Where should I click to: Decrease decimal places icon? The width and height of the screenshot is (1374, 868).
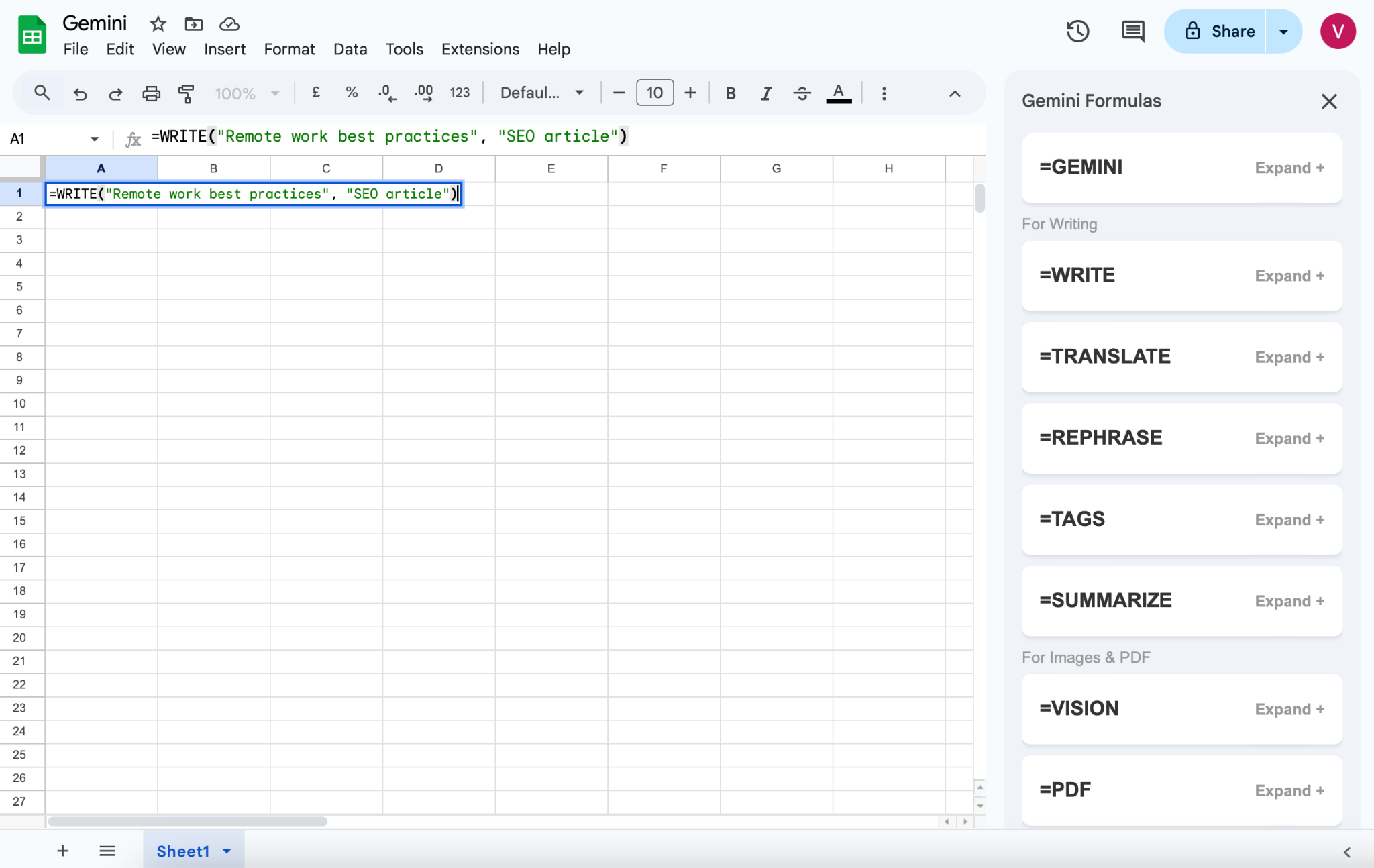(387, 93)
